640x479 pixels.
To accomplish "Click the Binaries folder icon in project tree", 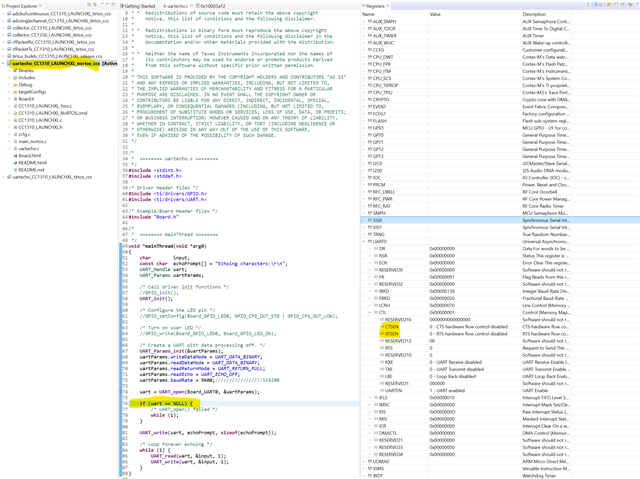I will click(x=16, y=71).
